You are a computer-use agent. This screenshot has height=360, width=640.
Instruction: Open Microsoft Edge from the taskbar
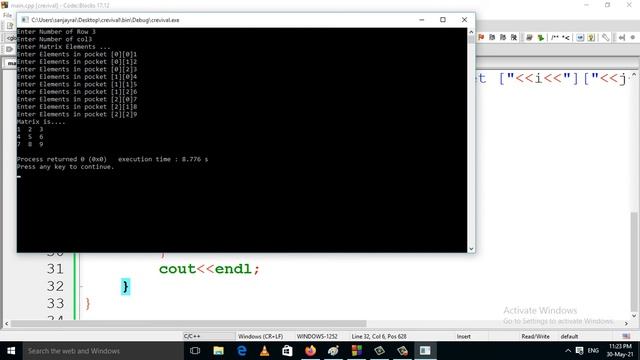pyautogui.click(x=242, y=351)
